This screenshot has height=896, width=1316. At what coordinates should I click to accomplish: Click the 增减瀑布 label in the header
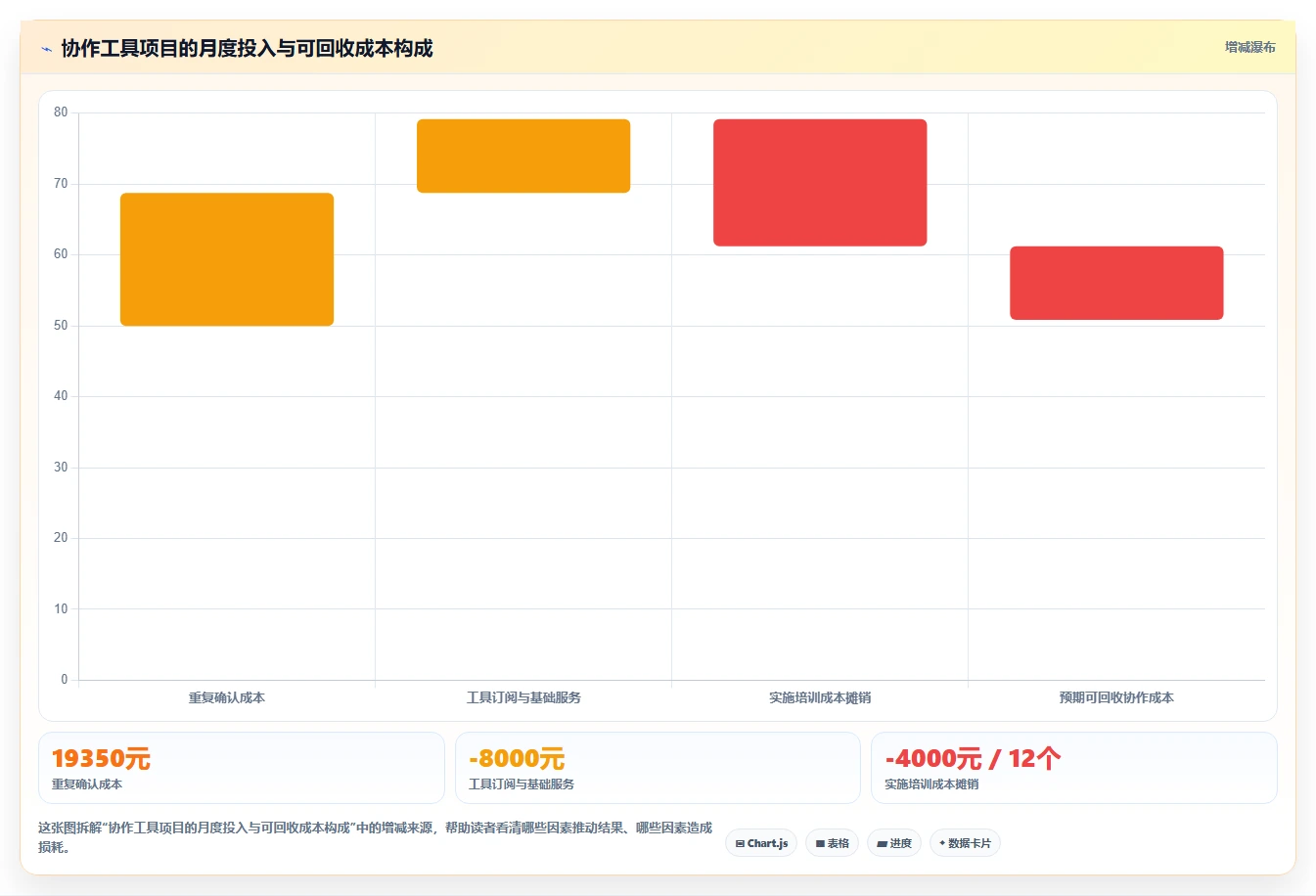[x=1249, y=47]
